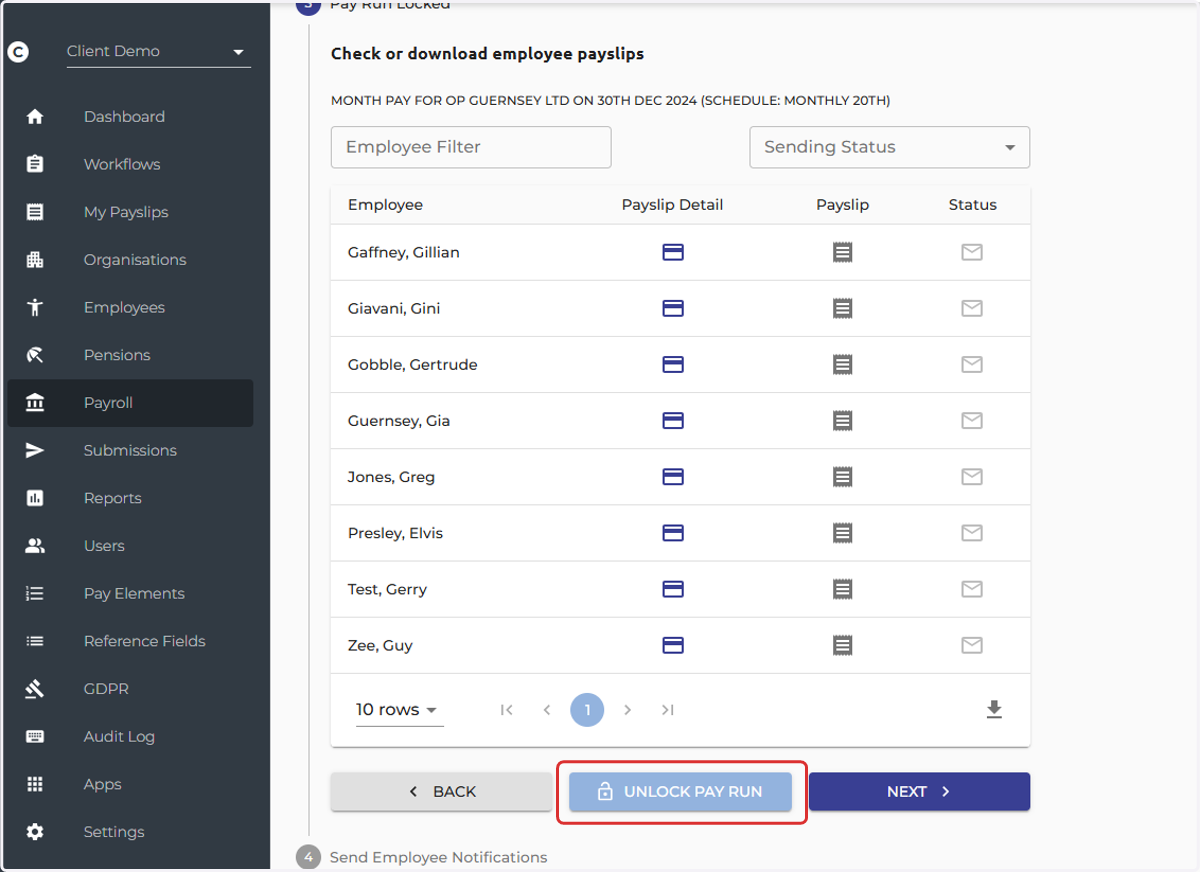Open Workflows from the sidebar
1200x872 pixels.
pyautogui.click(x=130, y=164)
